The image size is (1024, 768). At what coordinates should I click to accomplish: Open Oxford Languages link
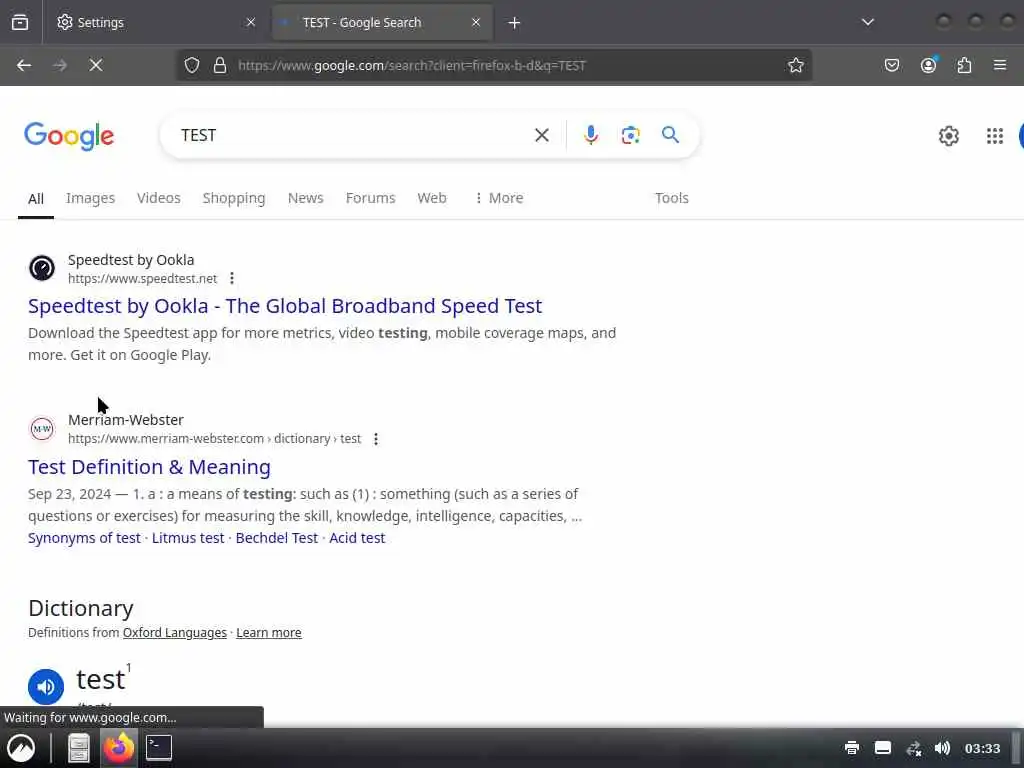(x=175, y=633)
